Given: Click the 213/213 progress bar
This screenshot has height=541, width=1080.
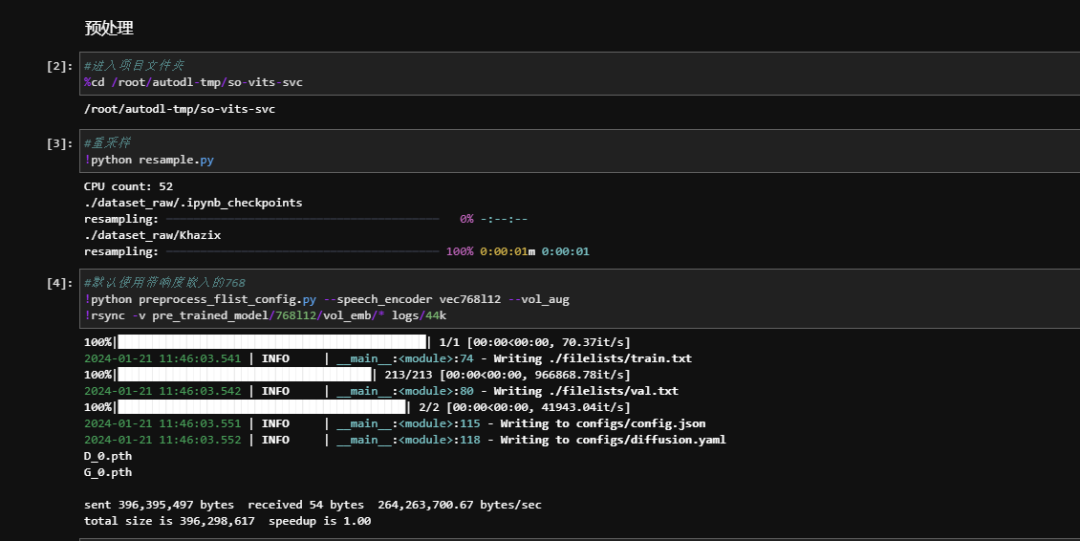Looking at the screenshot, I should coord(244,374).
